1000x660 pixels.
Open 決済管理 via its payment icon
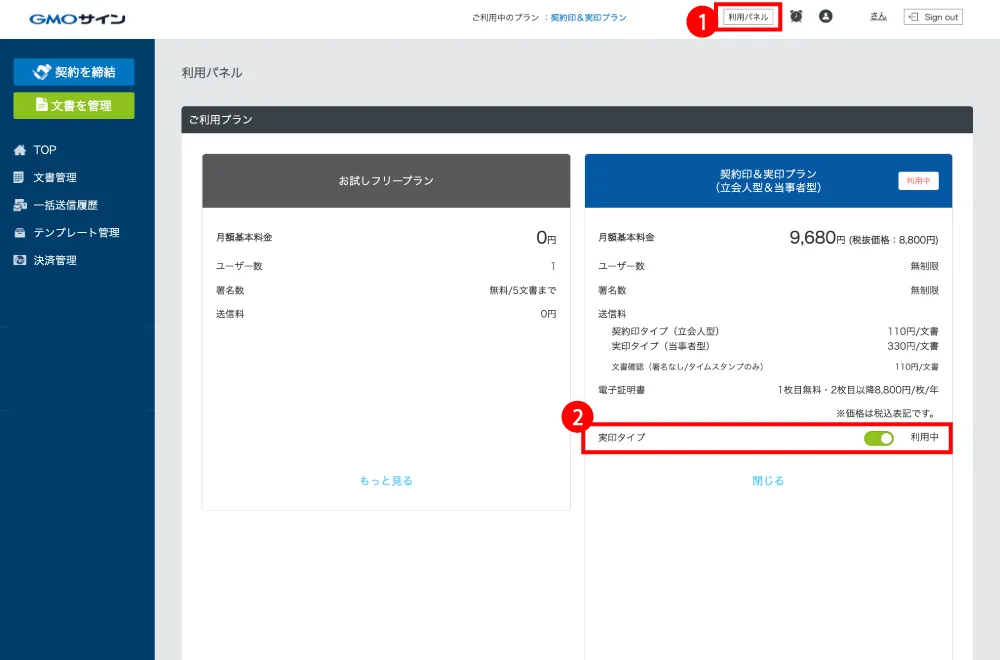19,259
